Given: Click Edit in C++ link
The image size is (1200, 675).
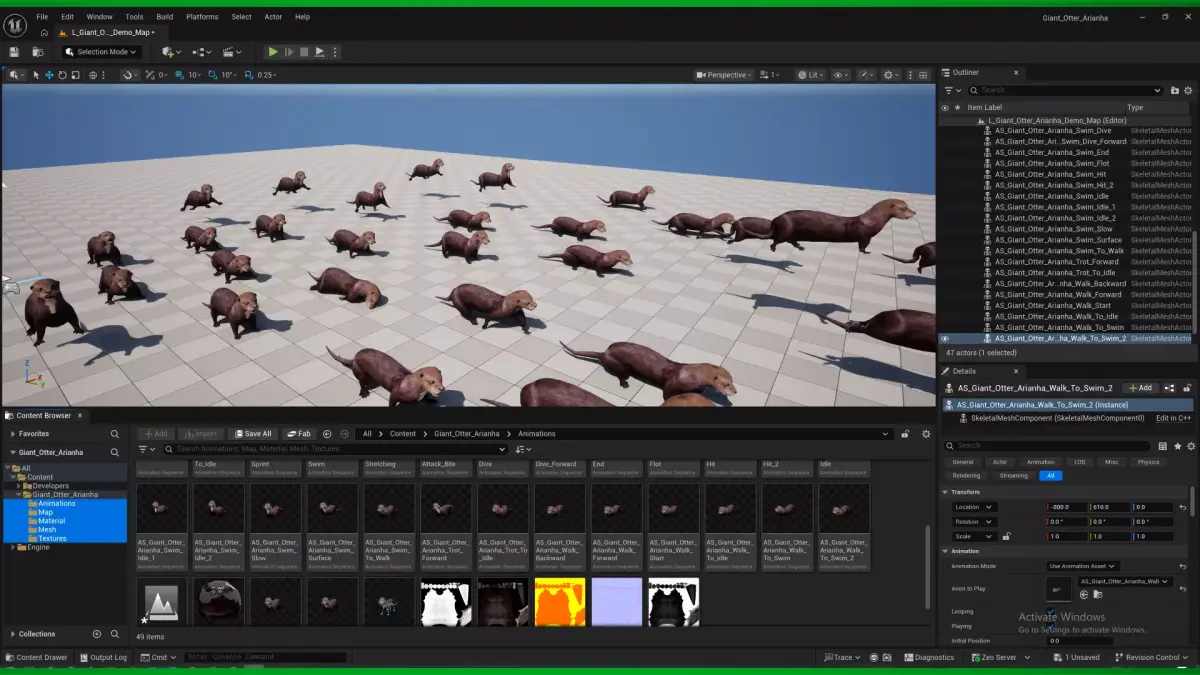Looking at the screenshot, I should (1173, 418).
